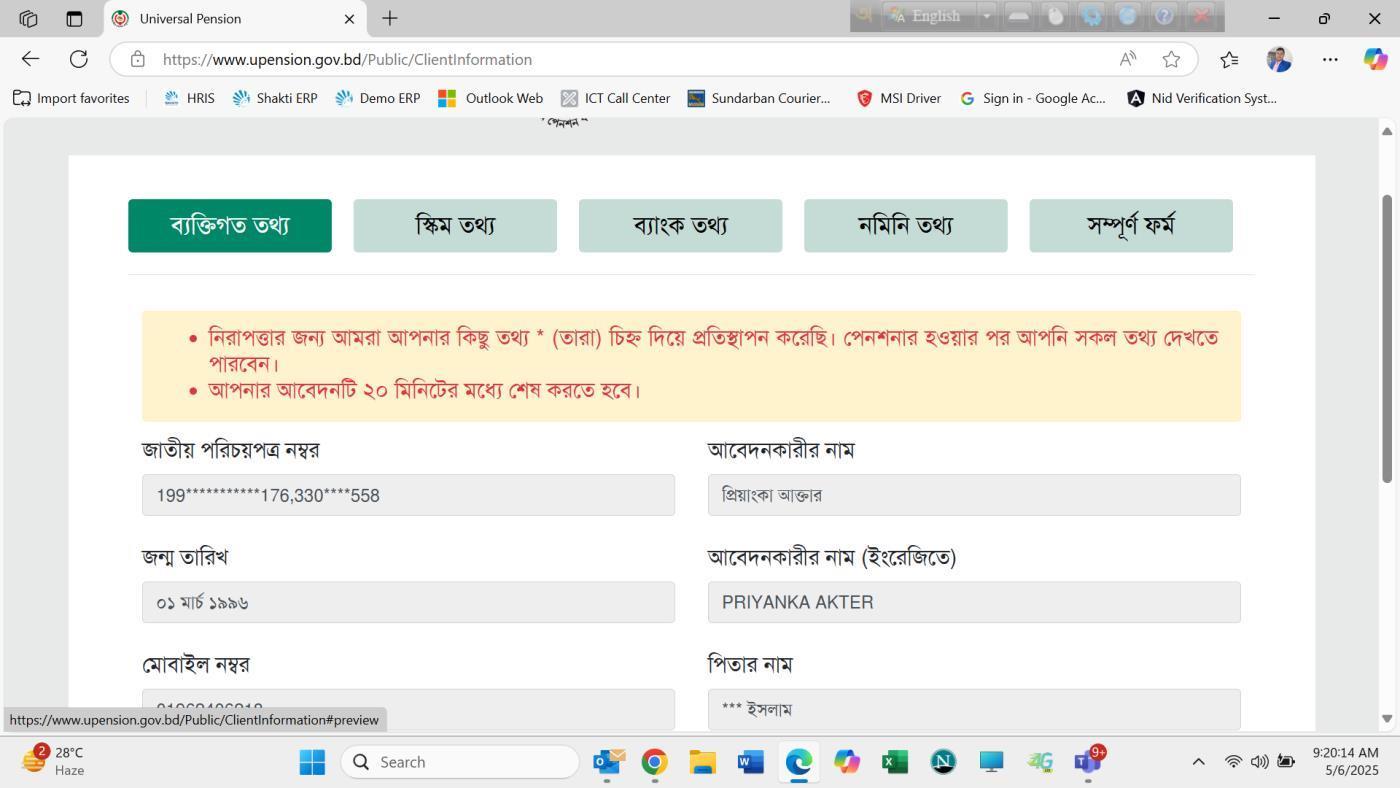This screenshot has height=788, width=1400.
Task: Click the mouse icon in Avro bar
Action: (1055, 16)
